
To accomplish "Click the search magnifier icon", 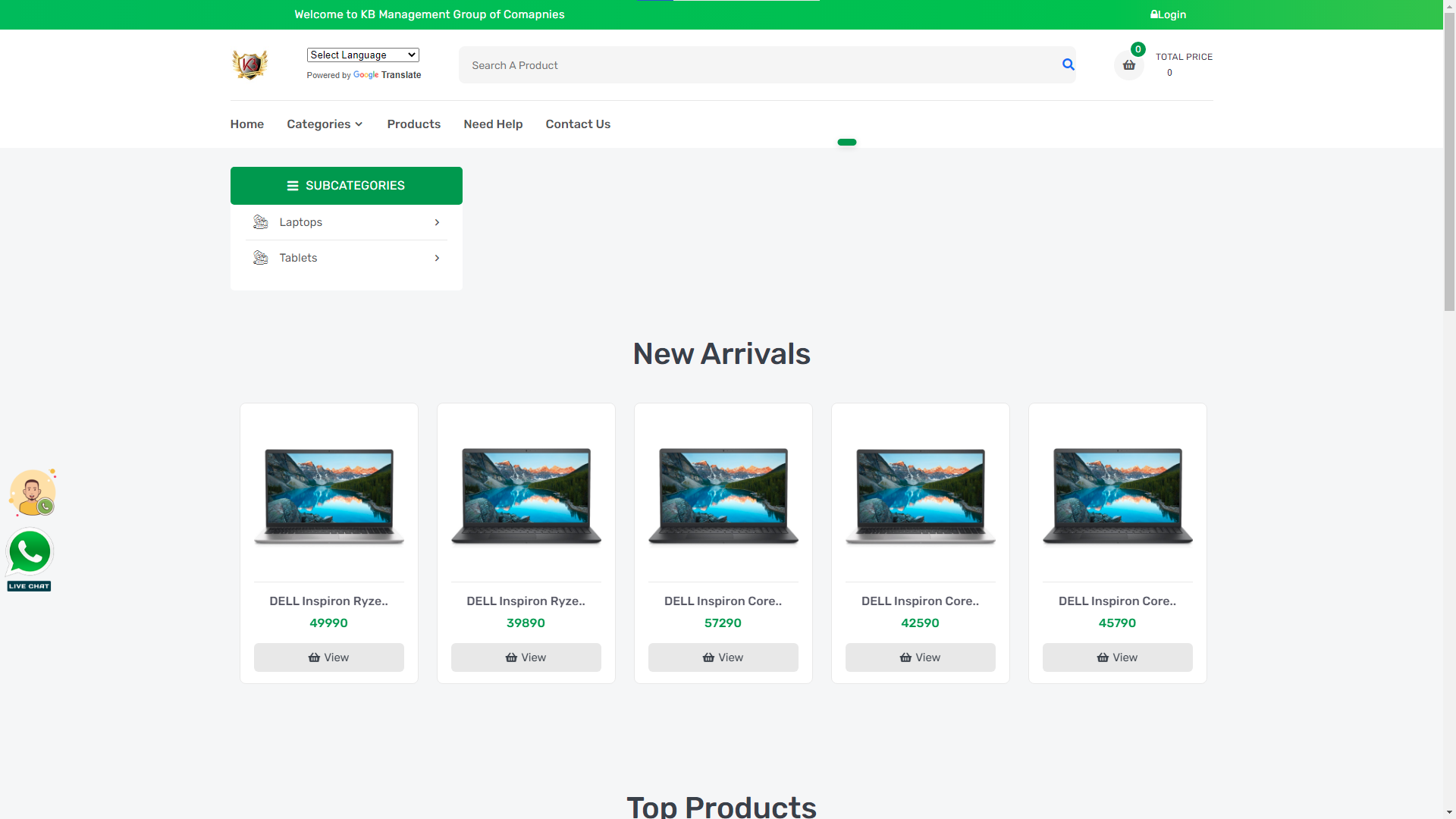I will coord(1068,64).
